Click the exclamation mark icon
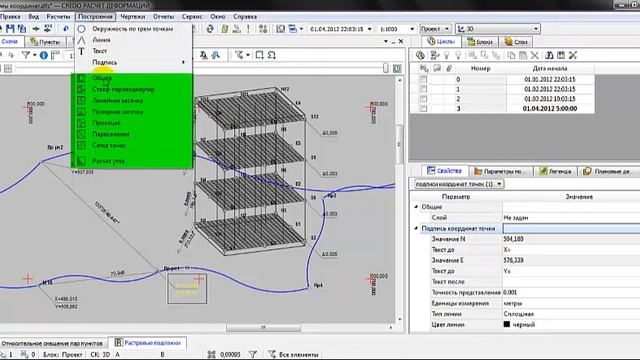 (248, 29)
